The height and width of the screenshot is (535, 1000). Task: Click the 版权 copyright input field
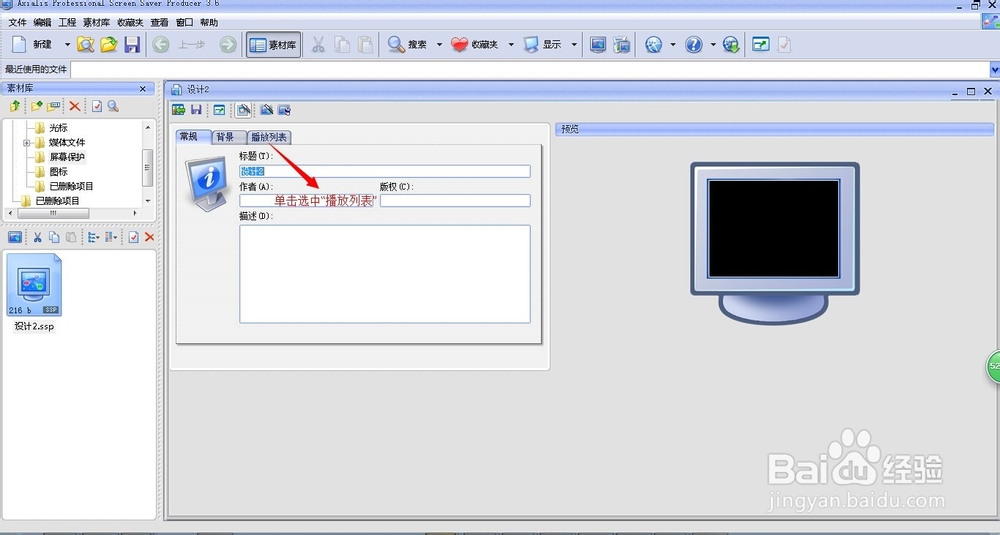[455, 200]
